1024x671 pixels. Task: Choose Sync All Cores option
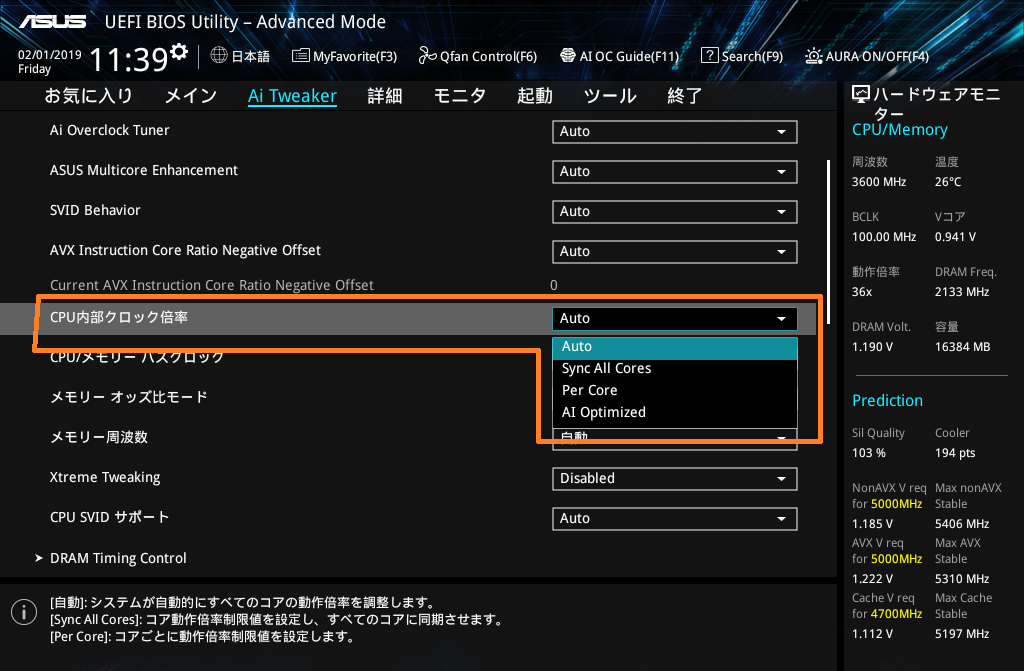[x=675, y=368]
